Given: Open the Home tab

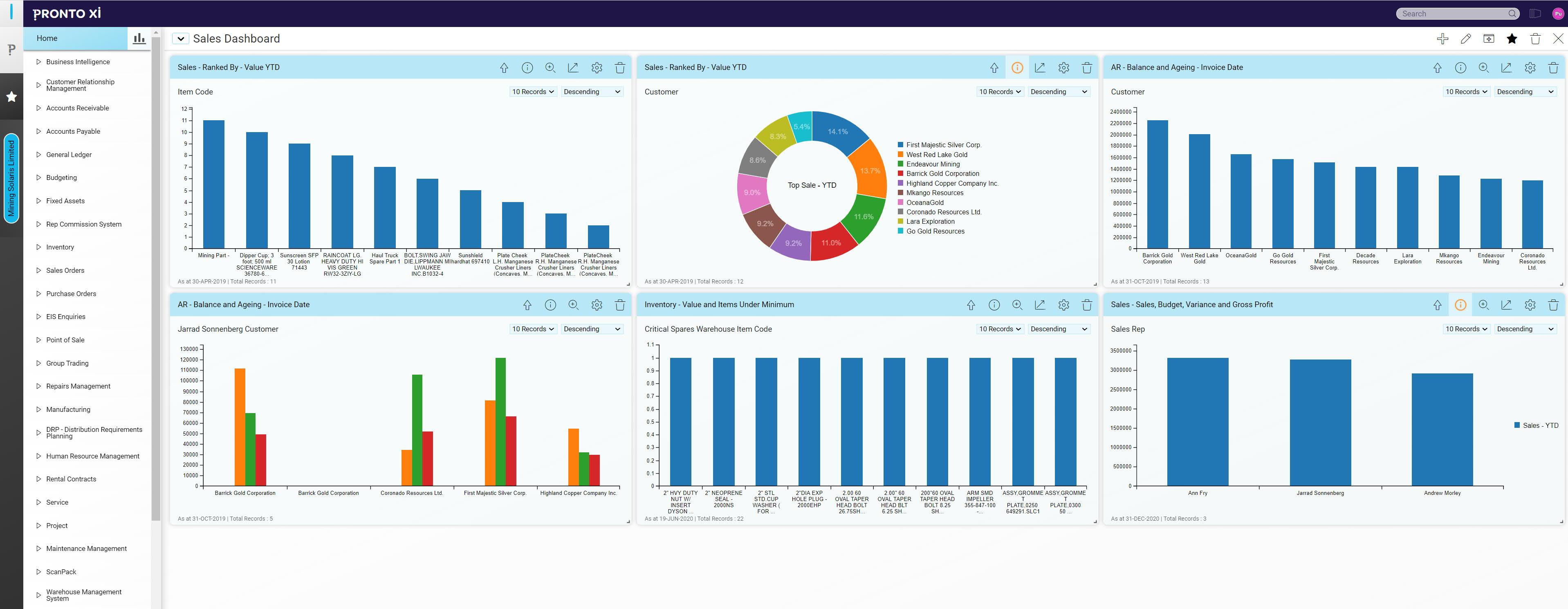Looking at the screenshot, I should pos(47,38).
